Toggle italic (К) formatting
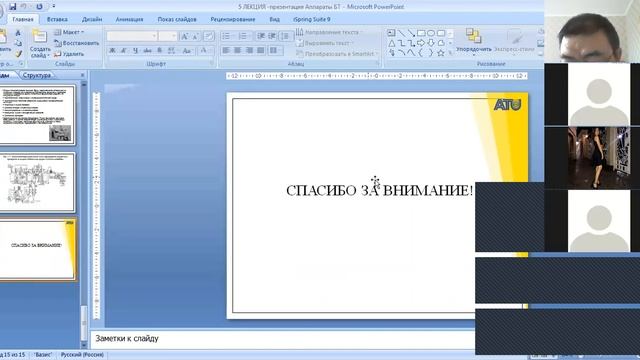This screenshot has height=360, width=640. (124, 51)
